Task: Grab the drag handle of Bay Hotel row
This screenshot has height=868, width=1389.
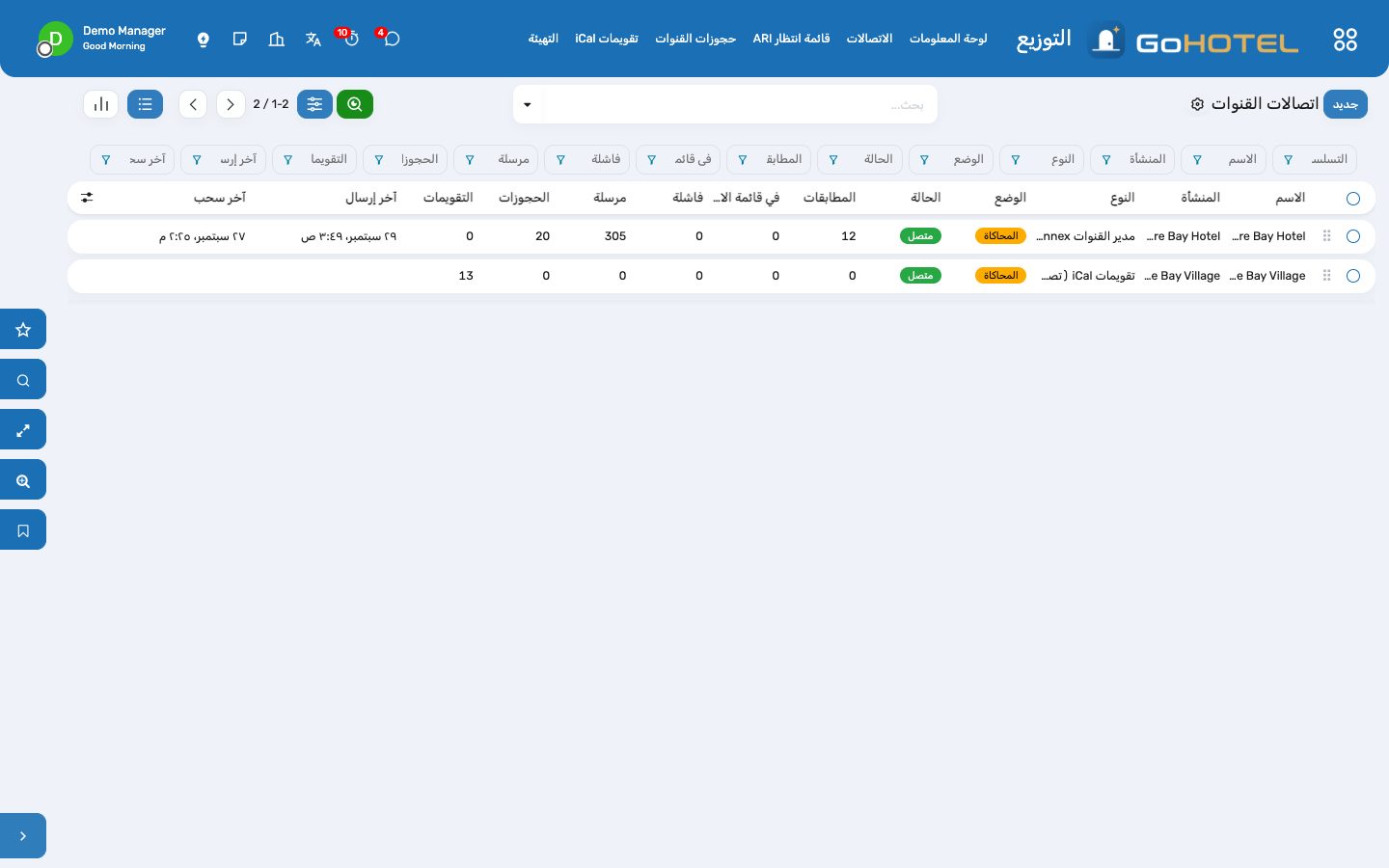Action: point(1327,236)
